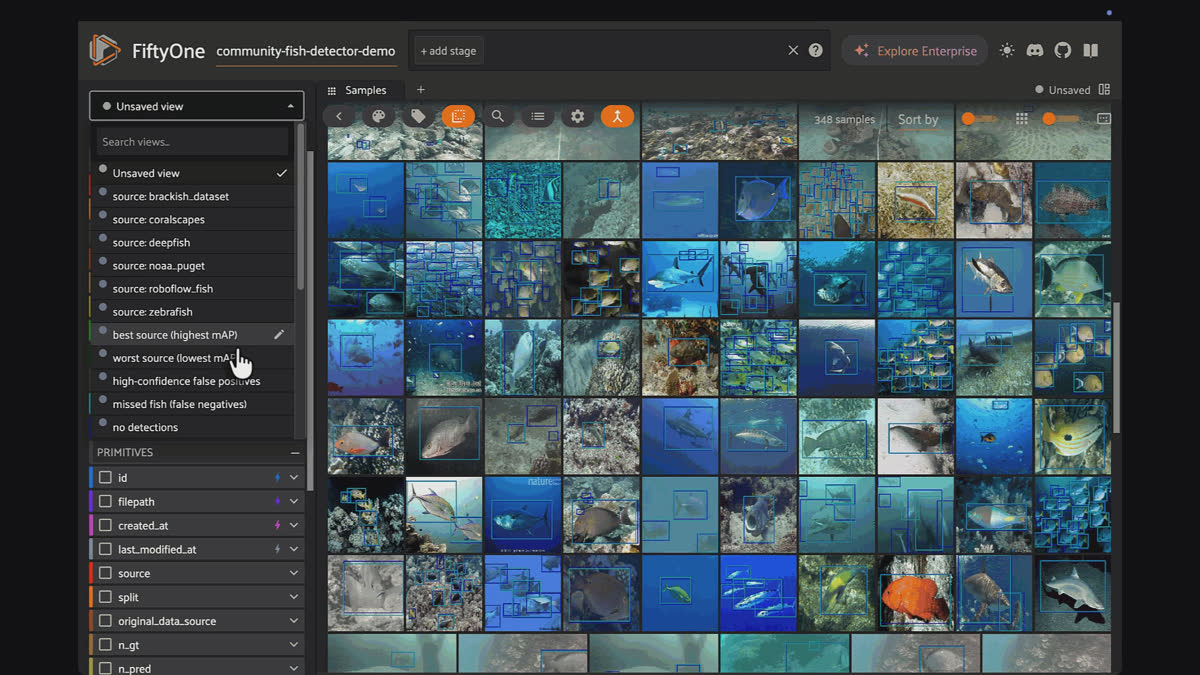This screenshot has width=1200, height=675.
Task: Select 'source: brackish_dataset' saved view
Action: click(x=192, y=196)
